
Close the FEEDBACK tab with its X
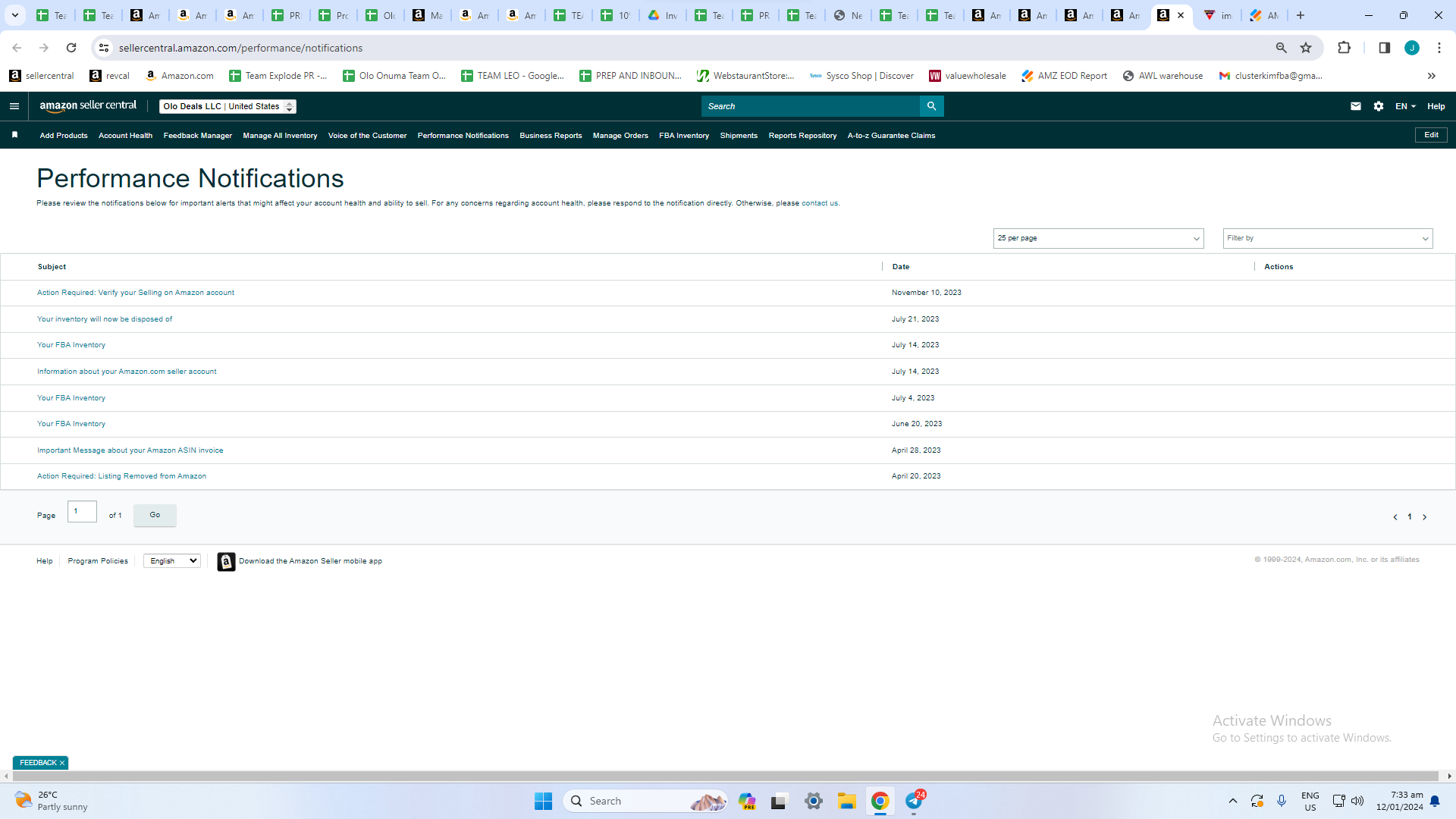pyautogui.click(x=62, y=763)
